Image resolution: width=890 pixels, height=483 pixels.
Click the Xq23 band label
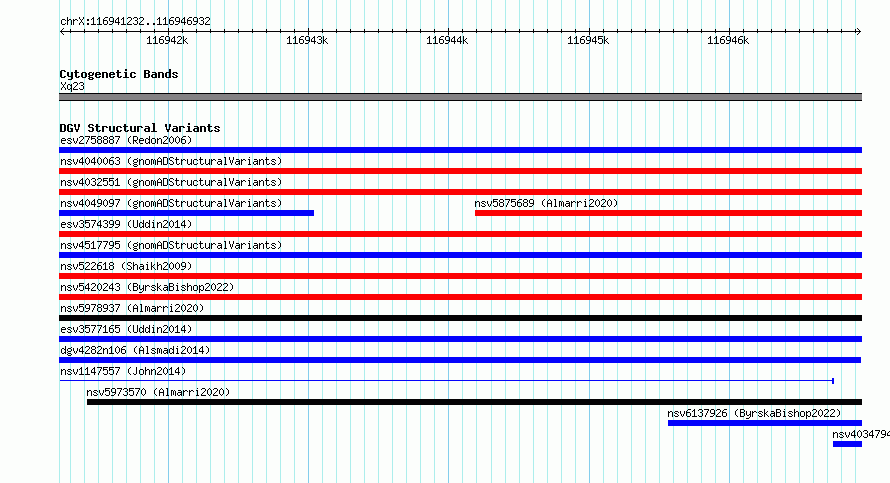tap(72, 86)
